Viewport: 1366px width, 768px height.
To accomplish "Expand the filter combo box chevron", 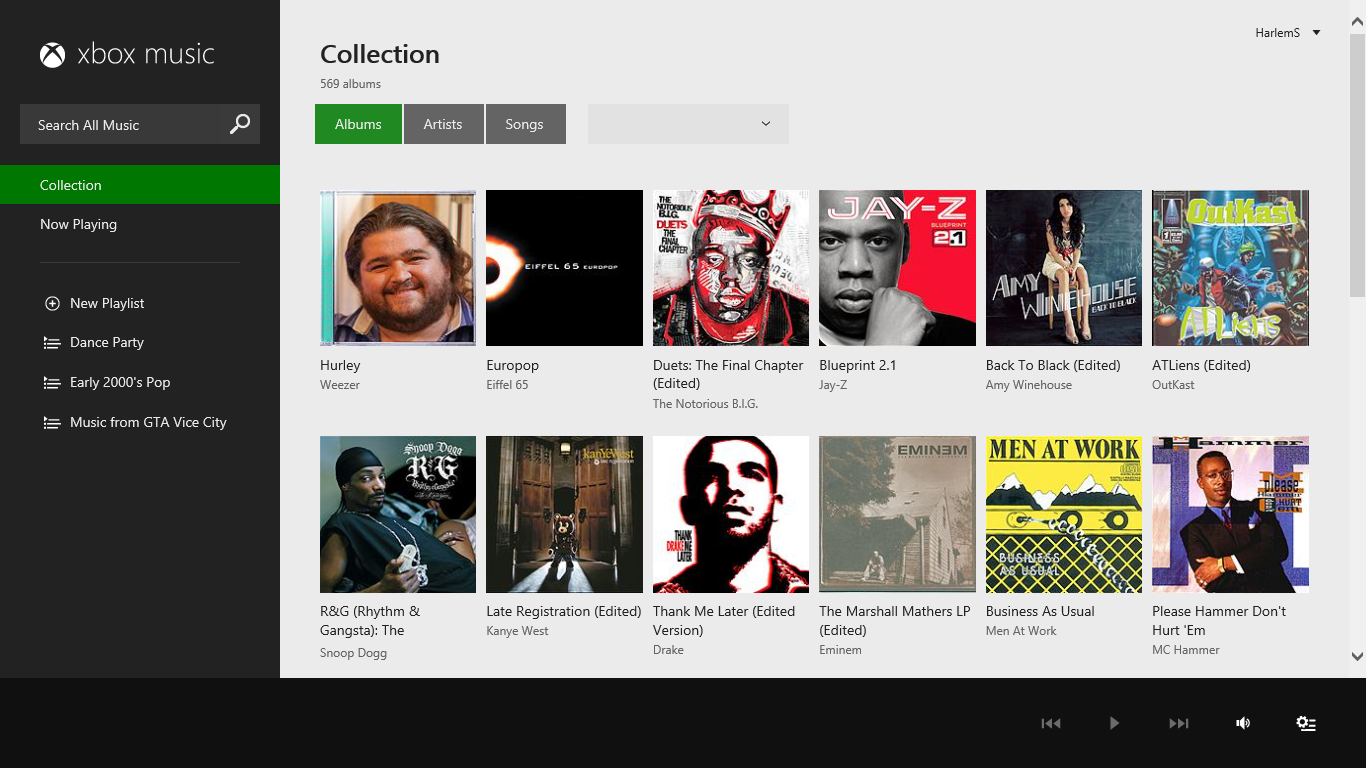I will point(765,123).
